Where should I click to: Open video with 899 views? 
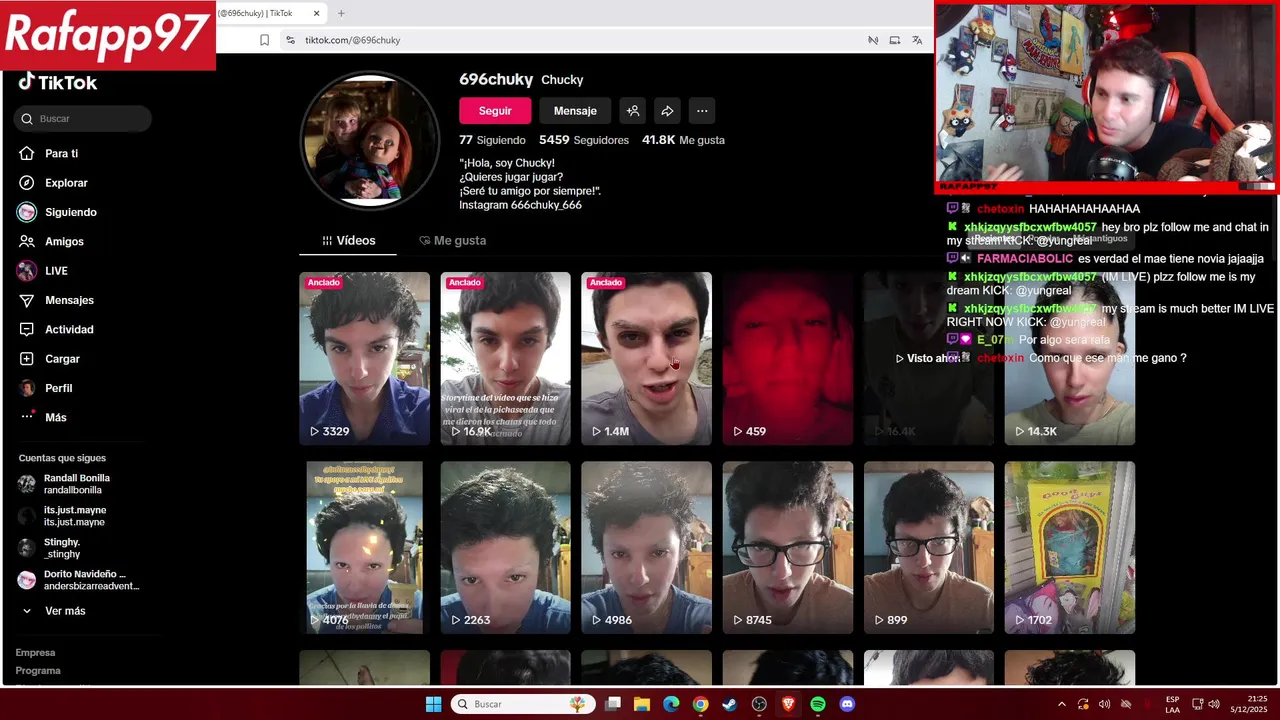(928, 547)
